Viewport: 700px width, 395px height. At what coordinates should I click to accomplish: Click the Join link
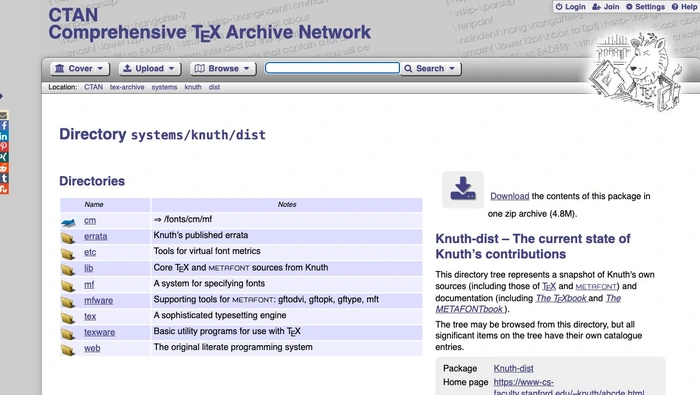pos(606,7)
